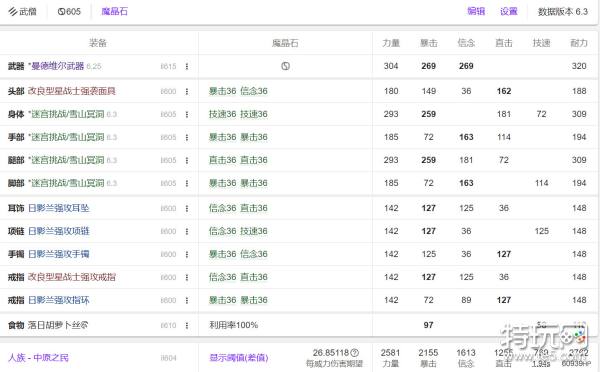Screen dimensions: 600x372
Task: Open three-dot menu for 食物 row
Action: pos(187,325)
